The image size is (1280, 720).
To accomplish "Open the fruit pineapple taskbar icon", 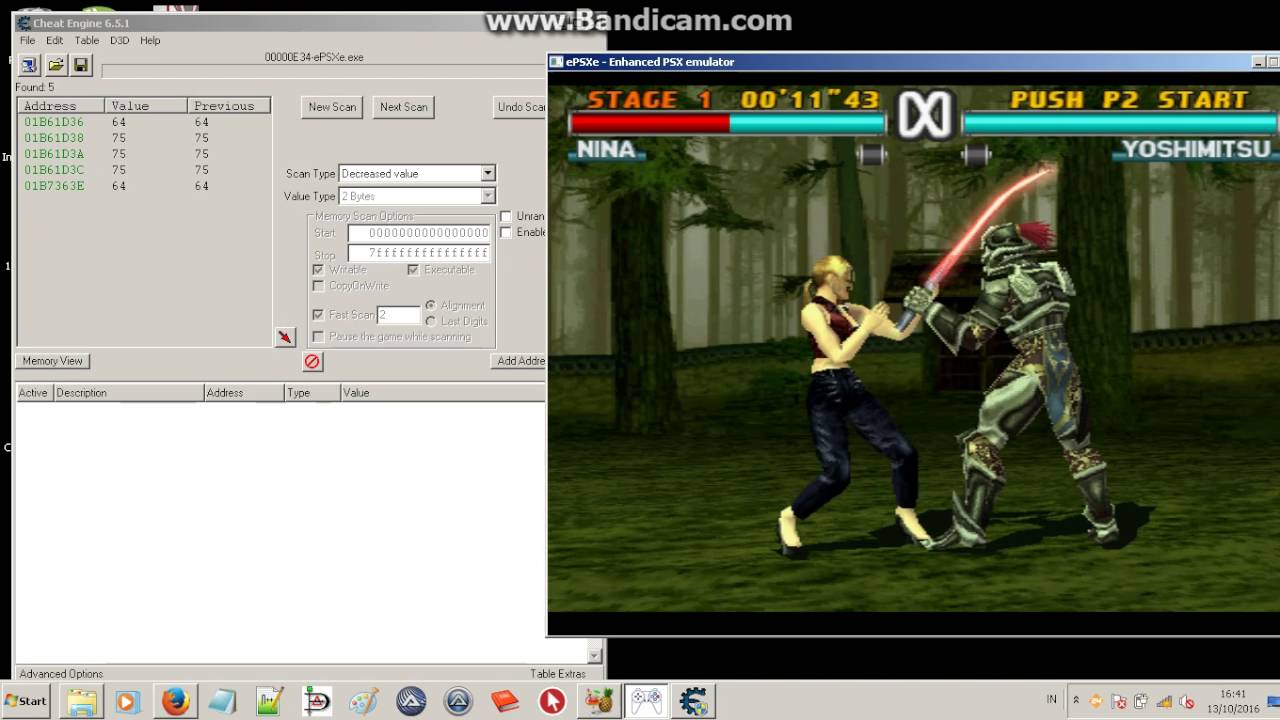I will pyautogui.click(x=599, y=701).
